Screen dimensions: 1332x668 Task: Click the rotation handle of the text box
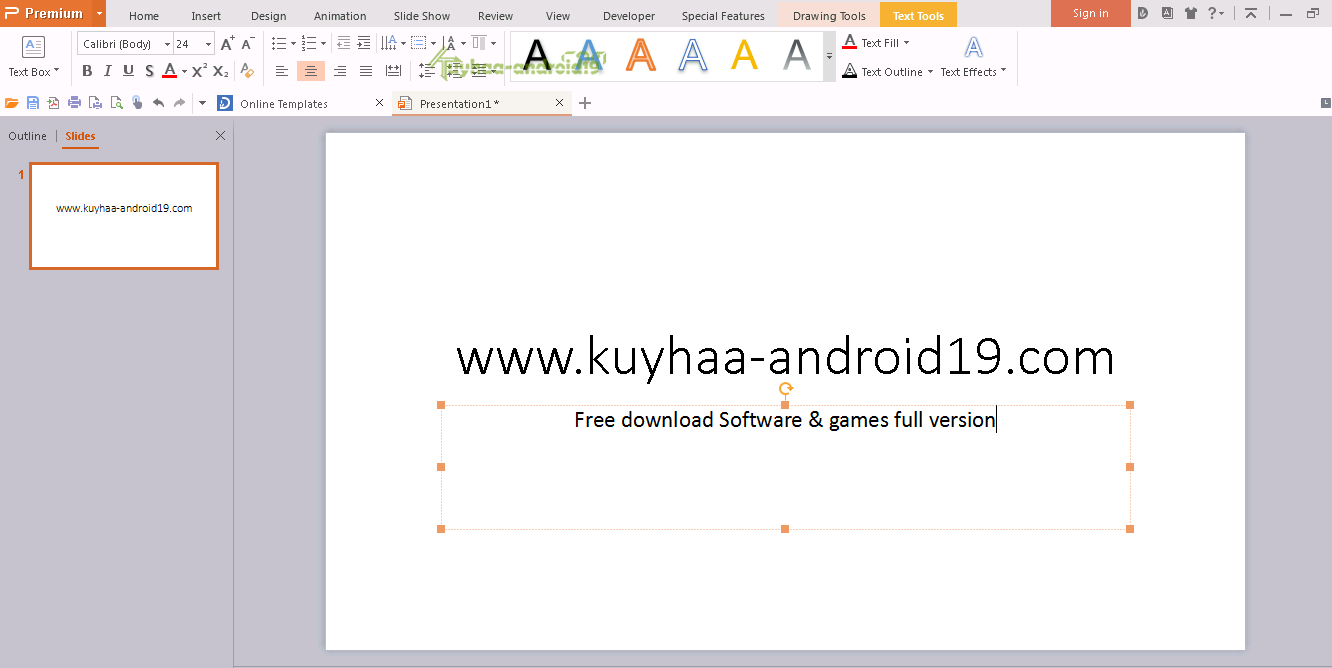click(x=785, y=389)
